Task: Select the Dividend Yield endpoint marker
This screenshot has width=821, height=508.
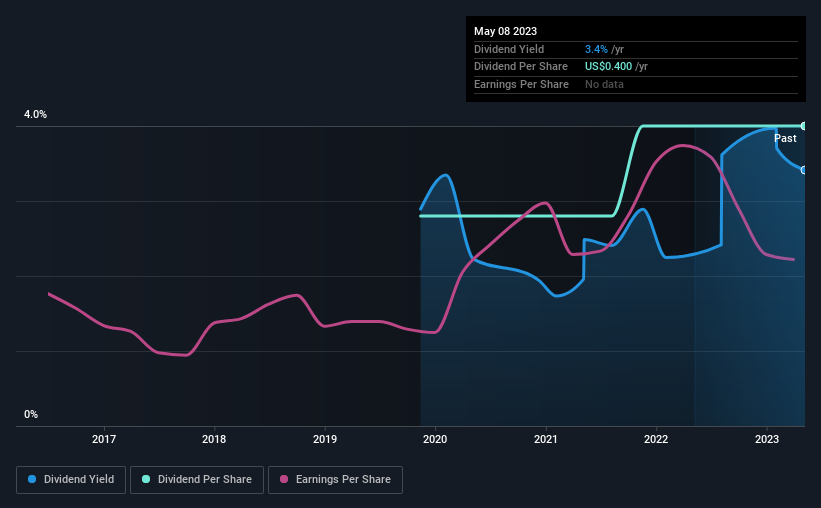Action: pos(803,170)
